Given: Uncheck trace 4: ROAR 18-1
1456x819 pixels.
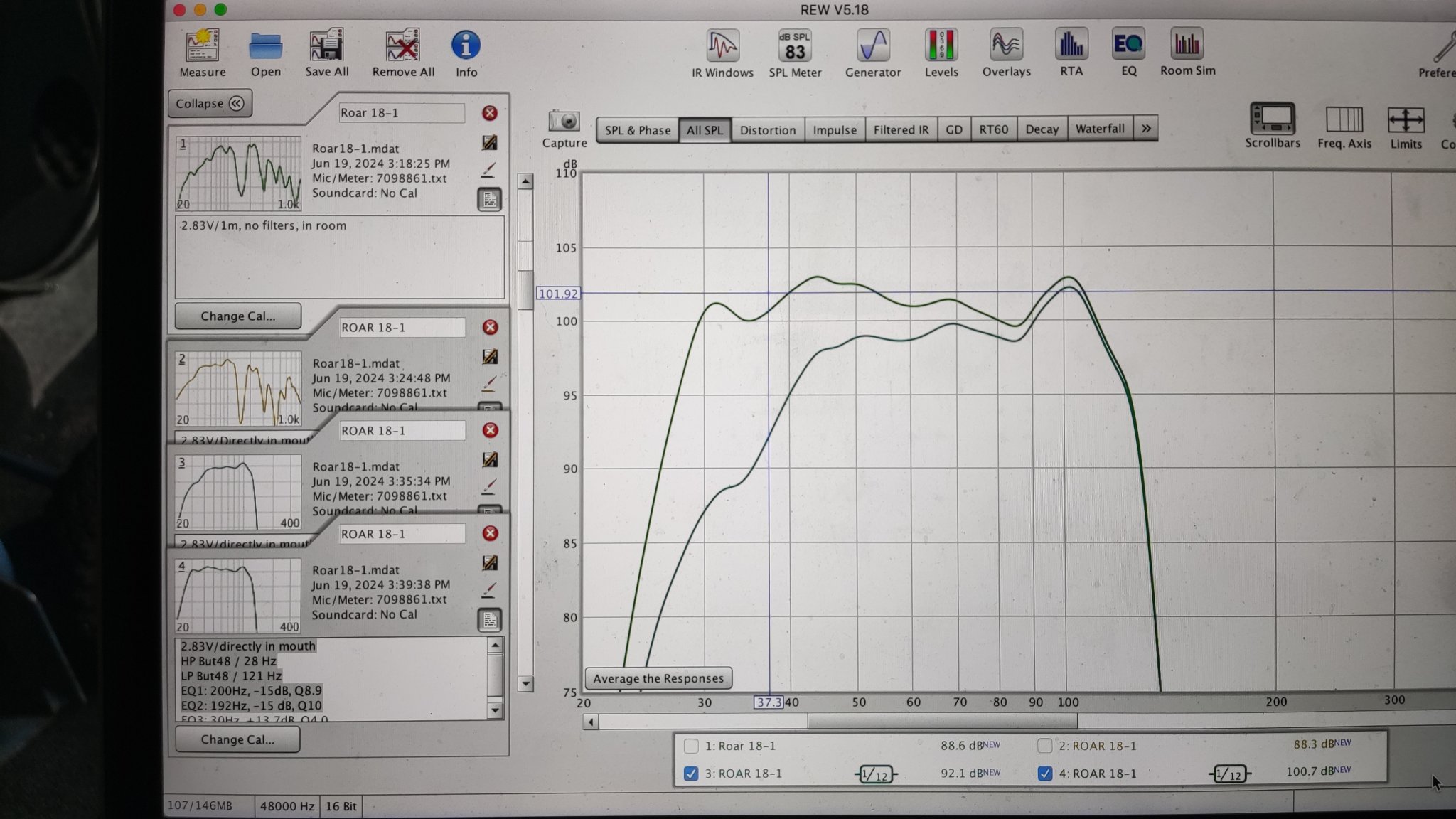Looking at the screenshot, I should point(1044,773).
